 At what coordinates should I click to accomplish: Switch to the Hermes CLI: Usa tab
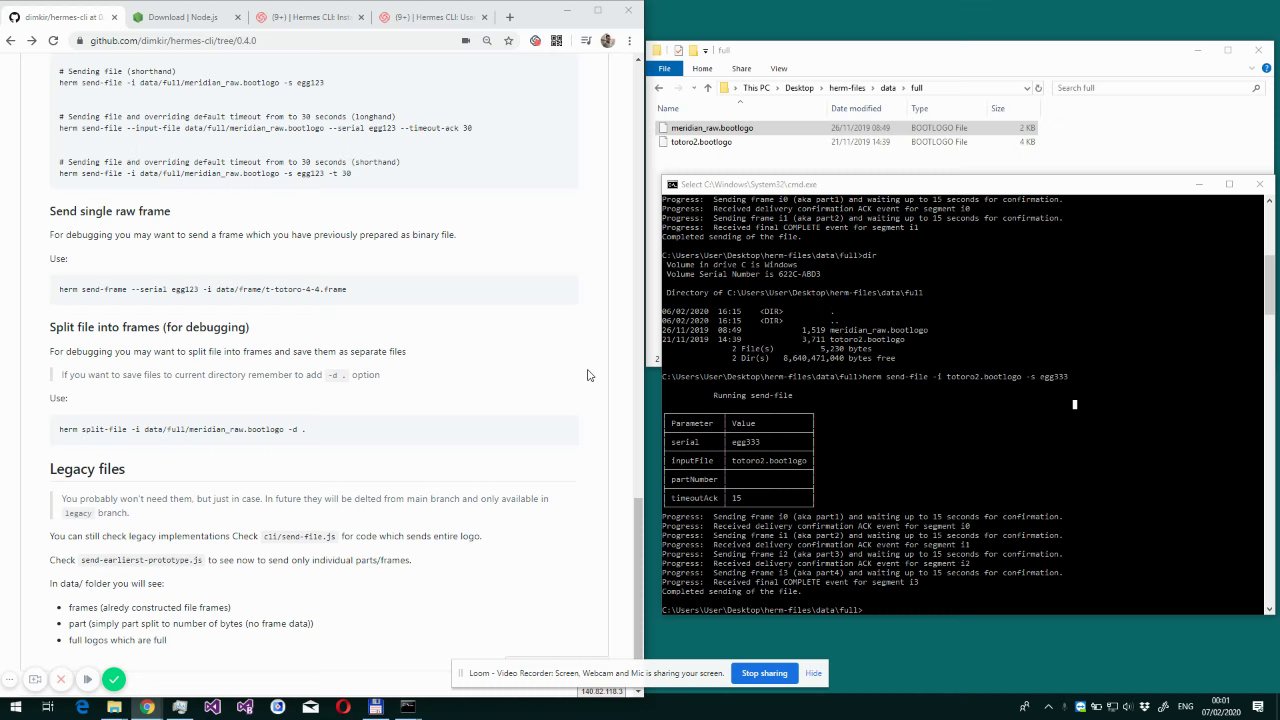[435, 17]
